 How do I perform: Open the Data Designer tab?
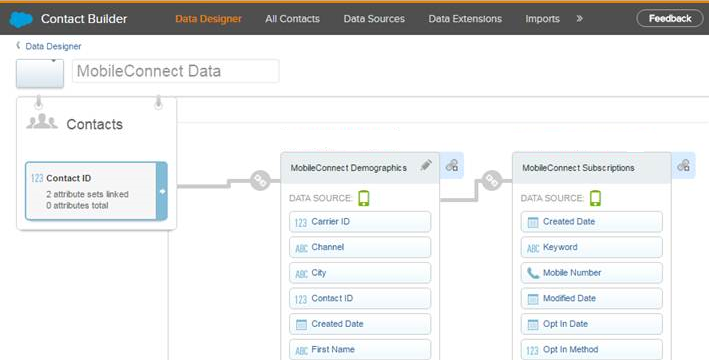208,19
